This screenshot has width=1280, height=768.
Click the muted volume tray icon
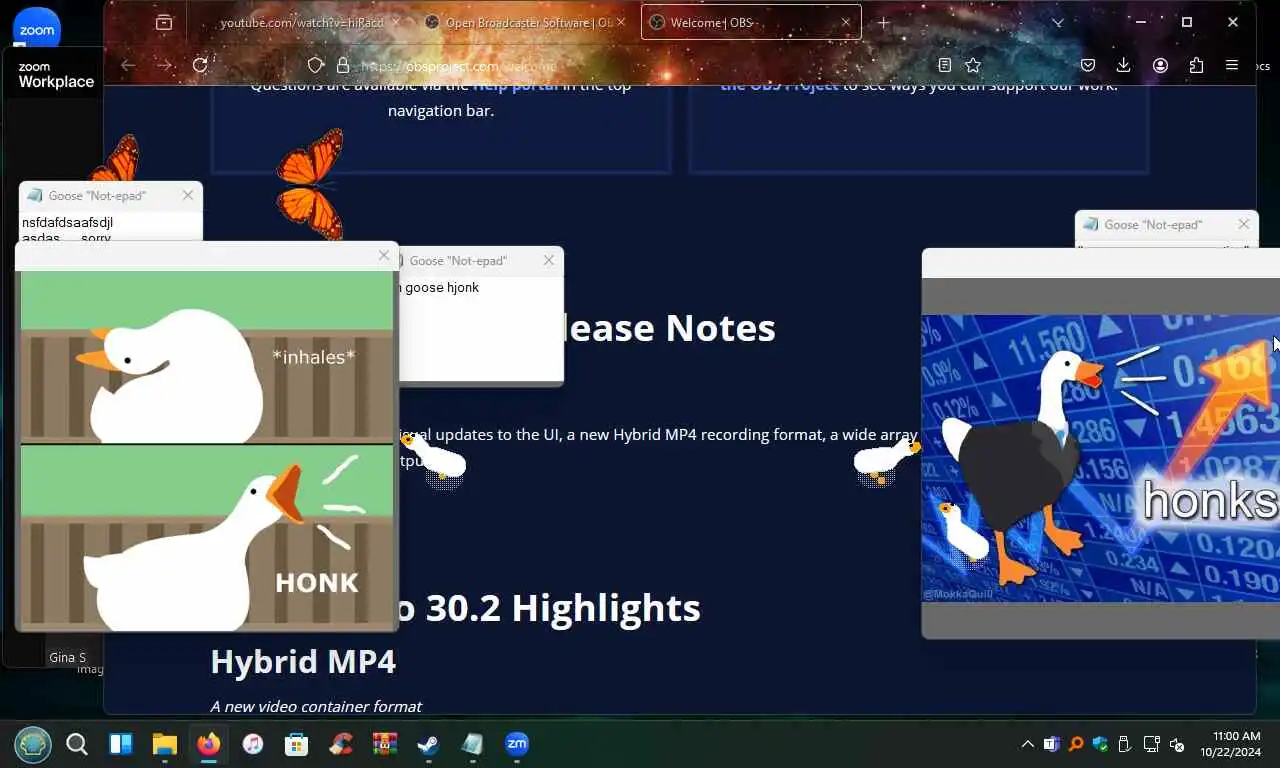[1177, 744]
